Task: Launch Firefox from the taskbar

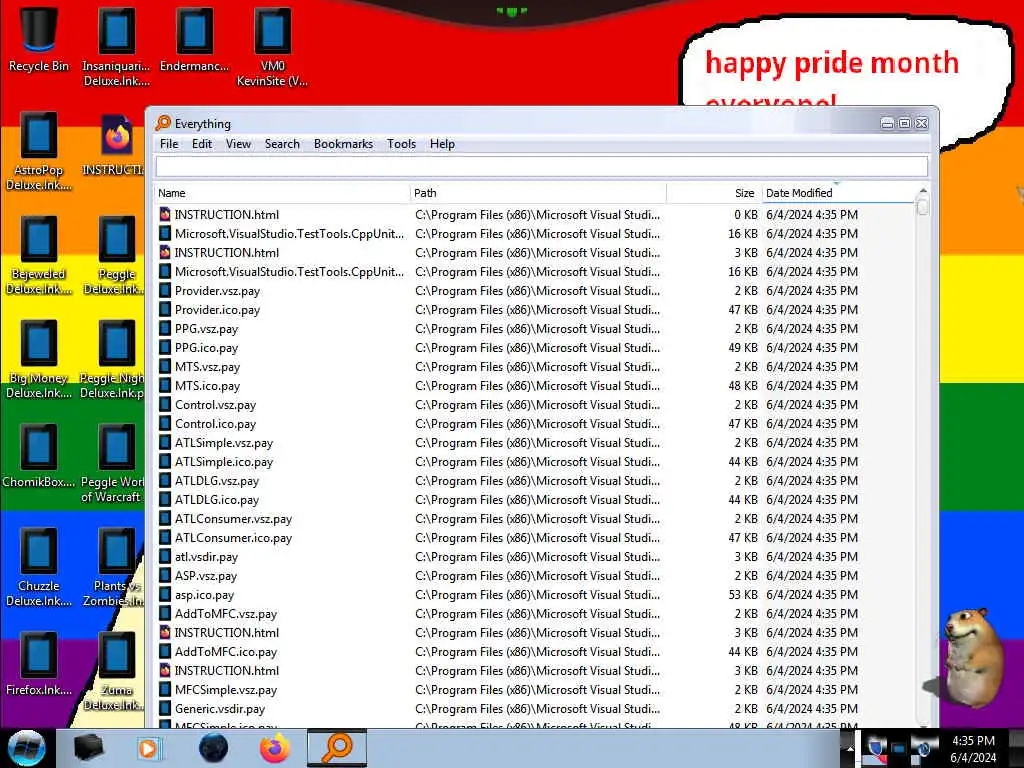Action: tap(275, 748)
